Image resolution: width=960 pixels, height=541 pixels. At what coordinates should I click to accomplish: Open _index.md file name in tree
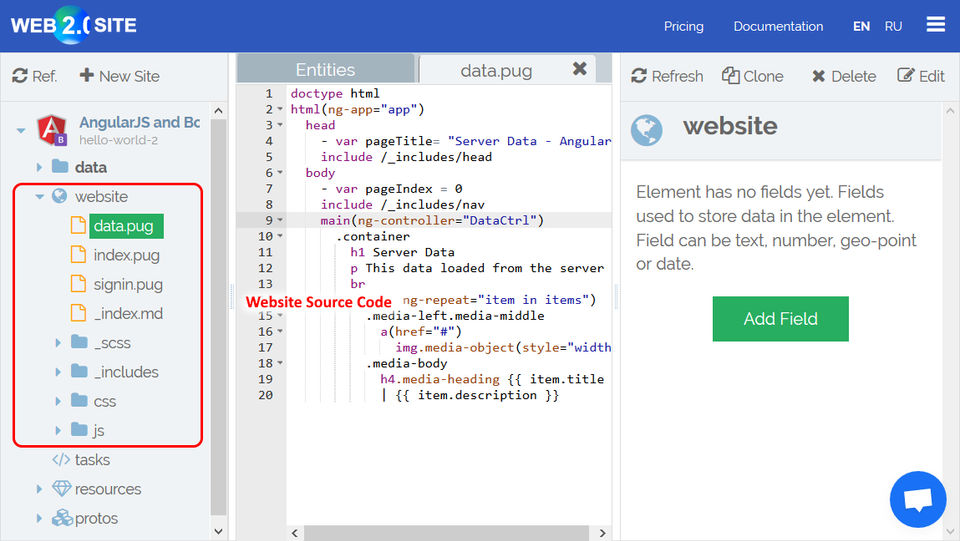[x=129, y=313]
